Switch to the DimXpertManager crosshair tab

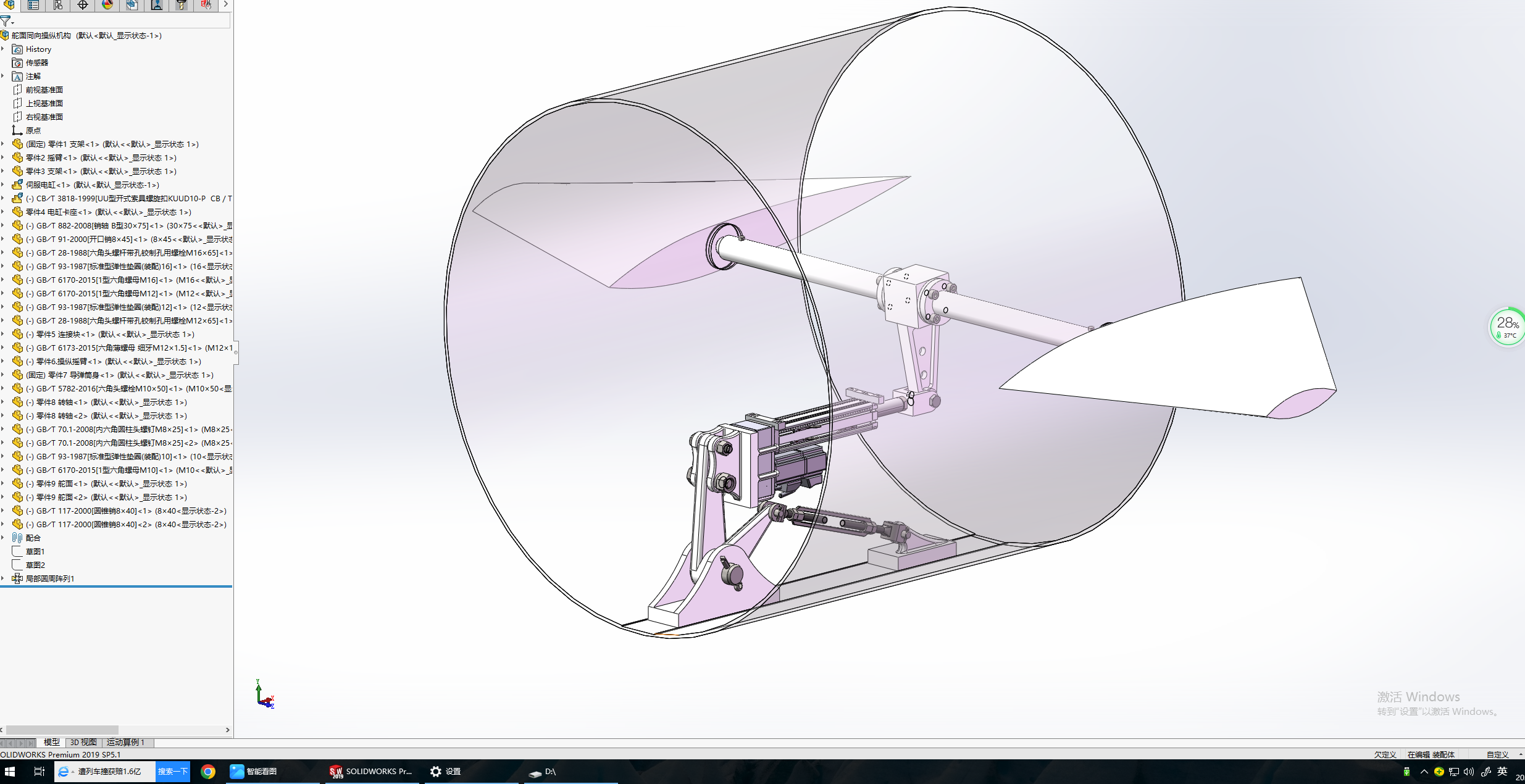(83, 5)
